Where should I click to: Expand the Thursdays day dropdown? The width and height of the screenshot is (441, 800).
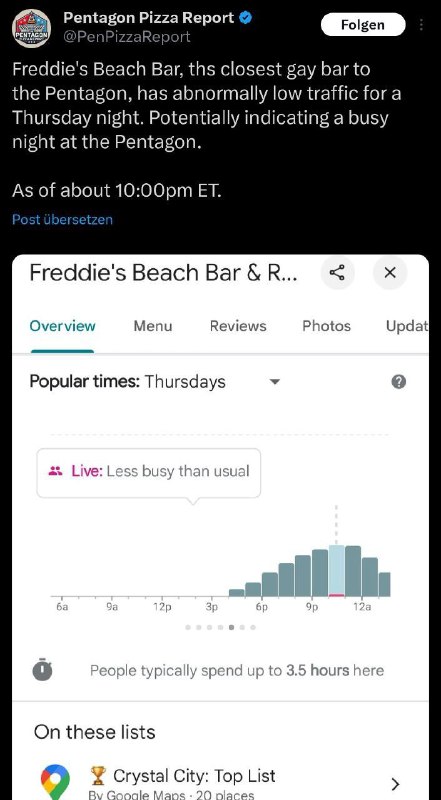[275, 382]
